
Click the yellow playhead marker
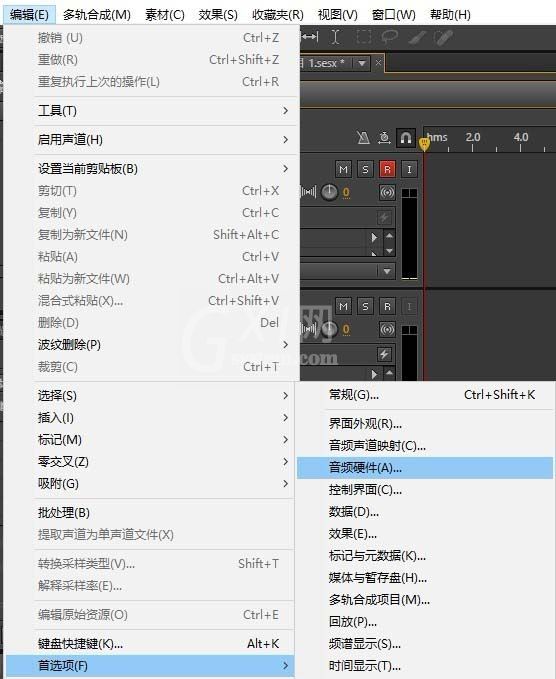coord(424,144)
